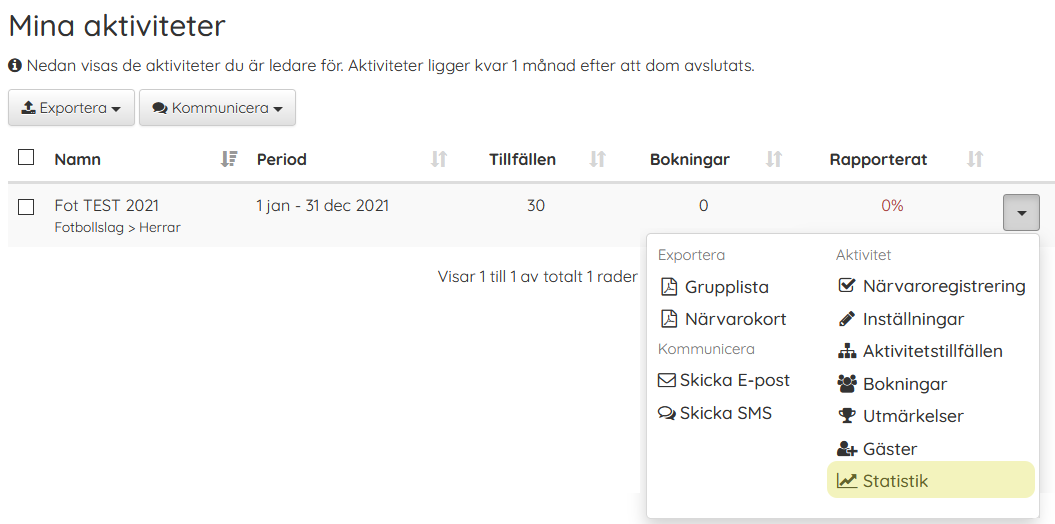Expand the Kommunicera dropdown button
The width and height of the screenshot is (1055, 524).
pyautogui.click(x=217, y=108)
